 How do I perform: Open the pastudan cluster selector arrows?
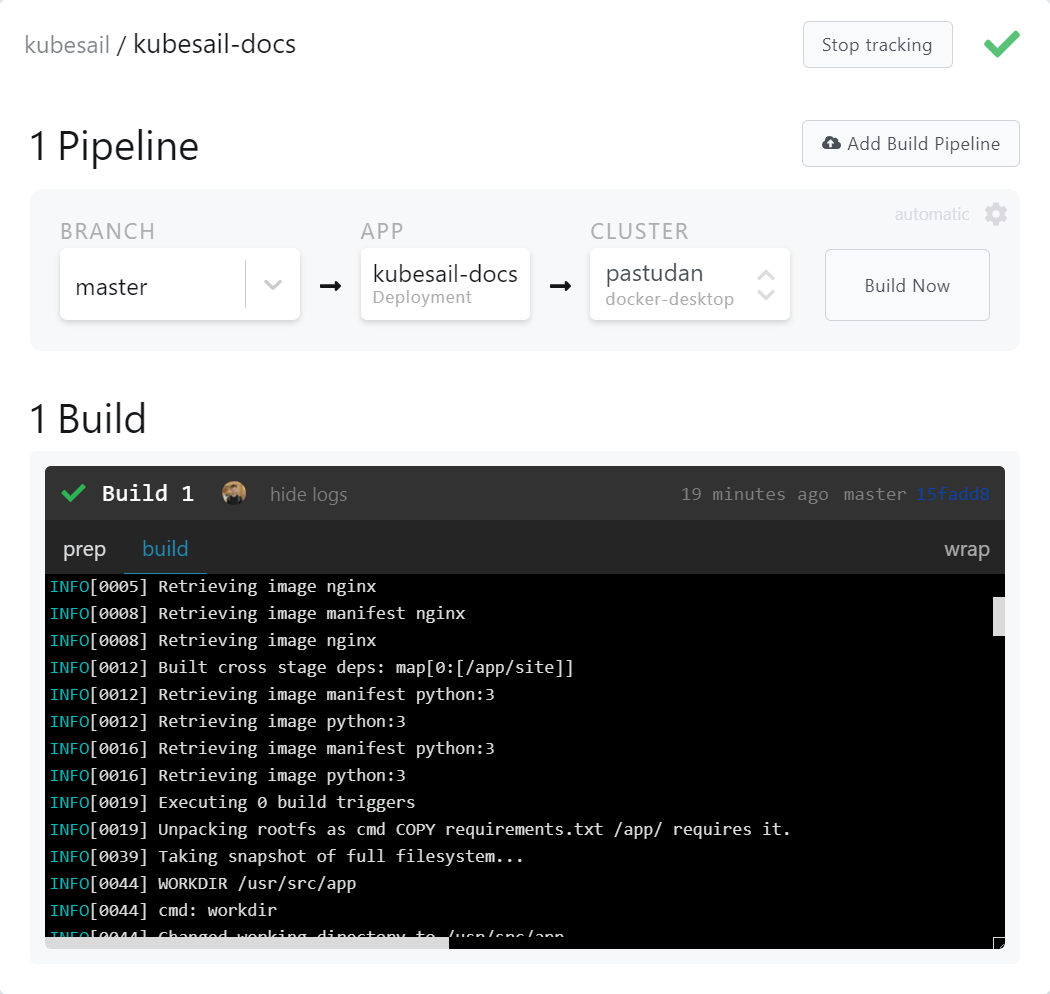(766, 285)
